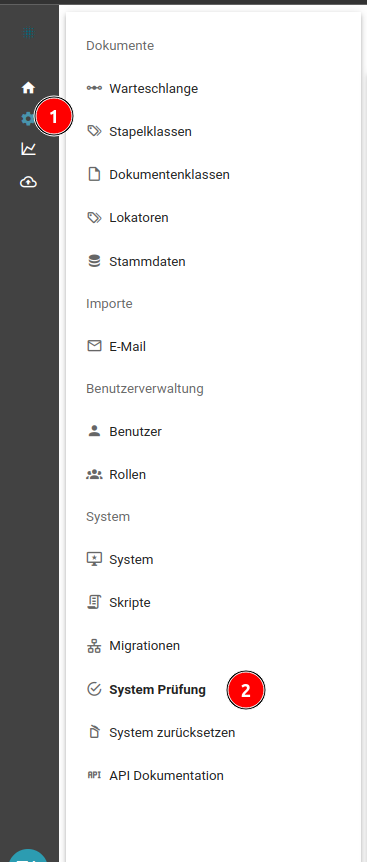Open the home icon in sidebar
This screenshot has height=862, width=367.
coord(28,87)
